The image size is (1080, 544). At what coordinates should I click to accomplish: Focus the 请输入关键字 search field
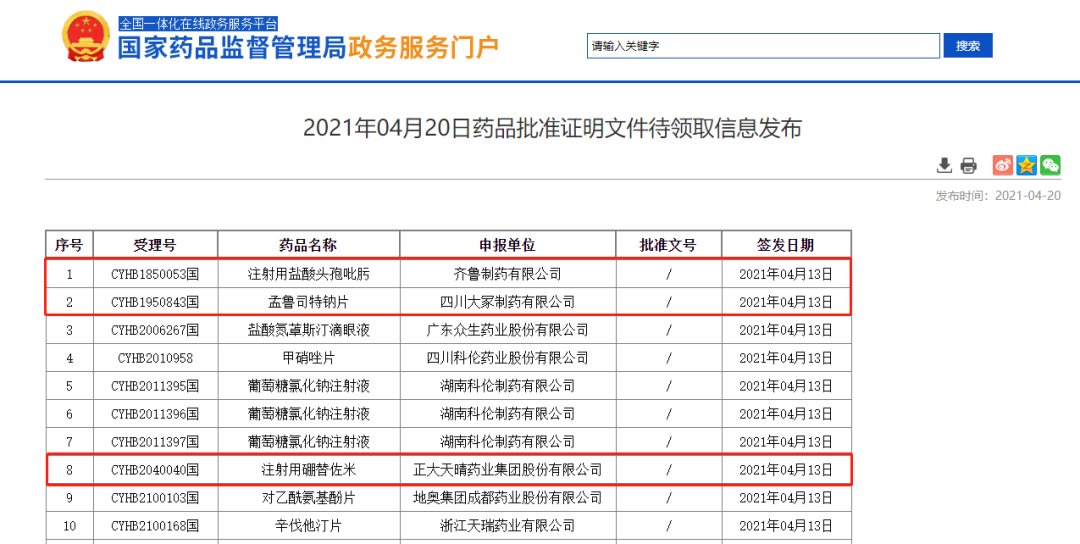[x=762, y=46]
